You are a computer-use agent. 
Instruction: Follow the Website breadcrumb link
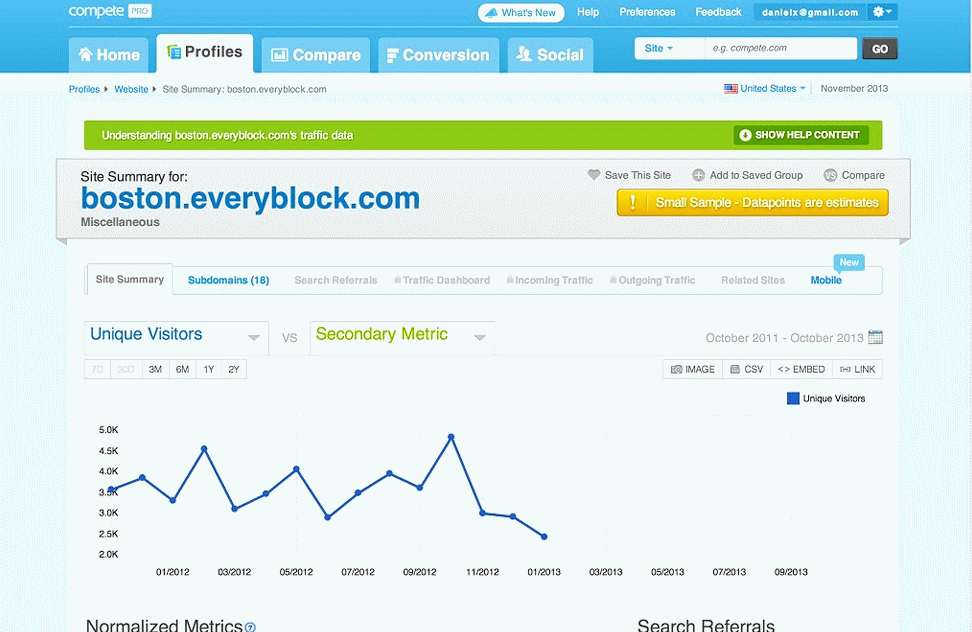tap(131, 89)
